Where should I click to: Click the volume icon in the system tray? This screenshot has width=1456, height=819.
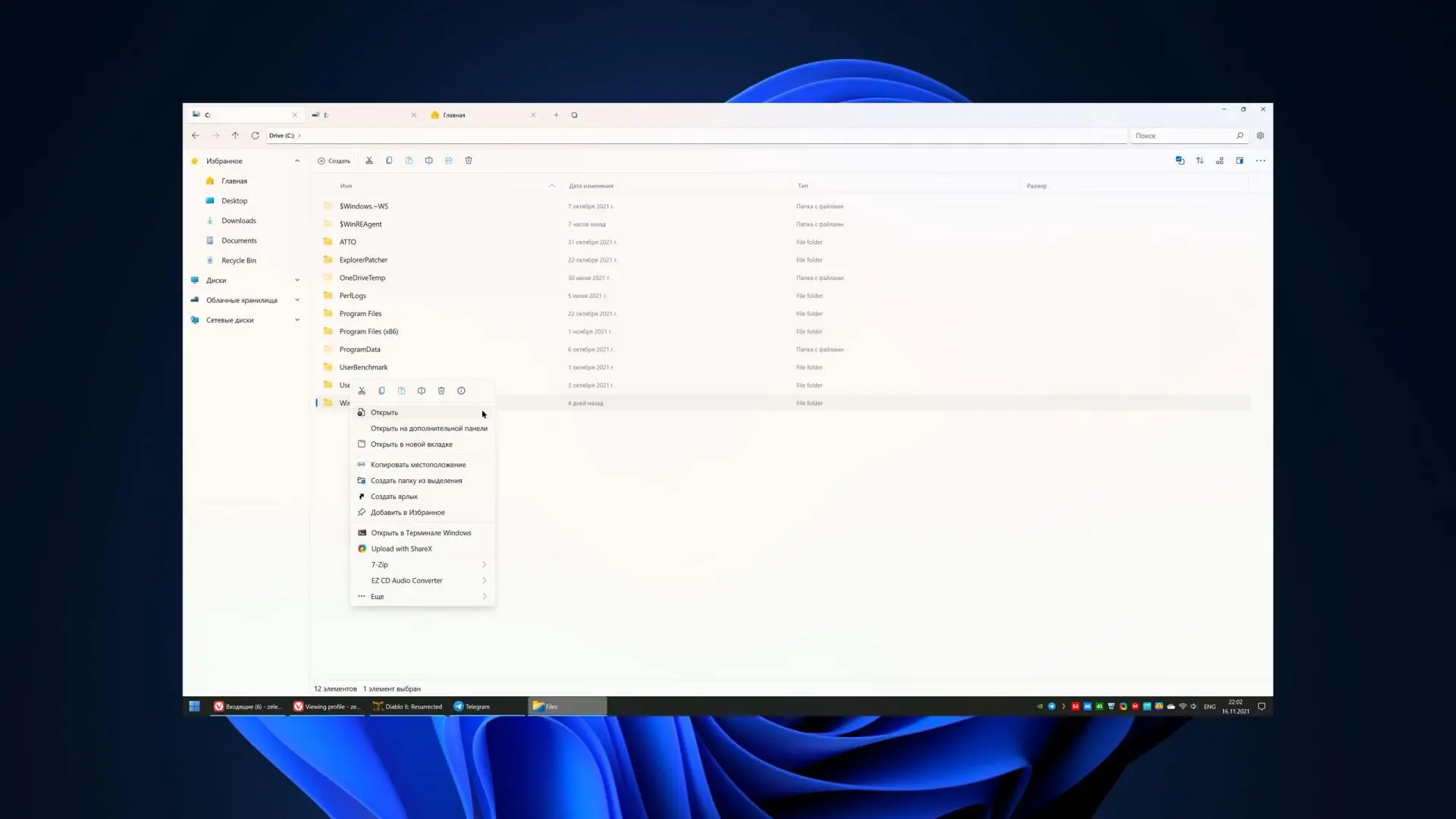(x=1194, y=706)
